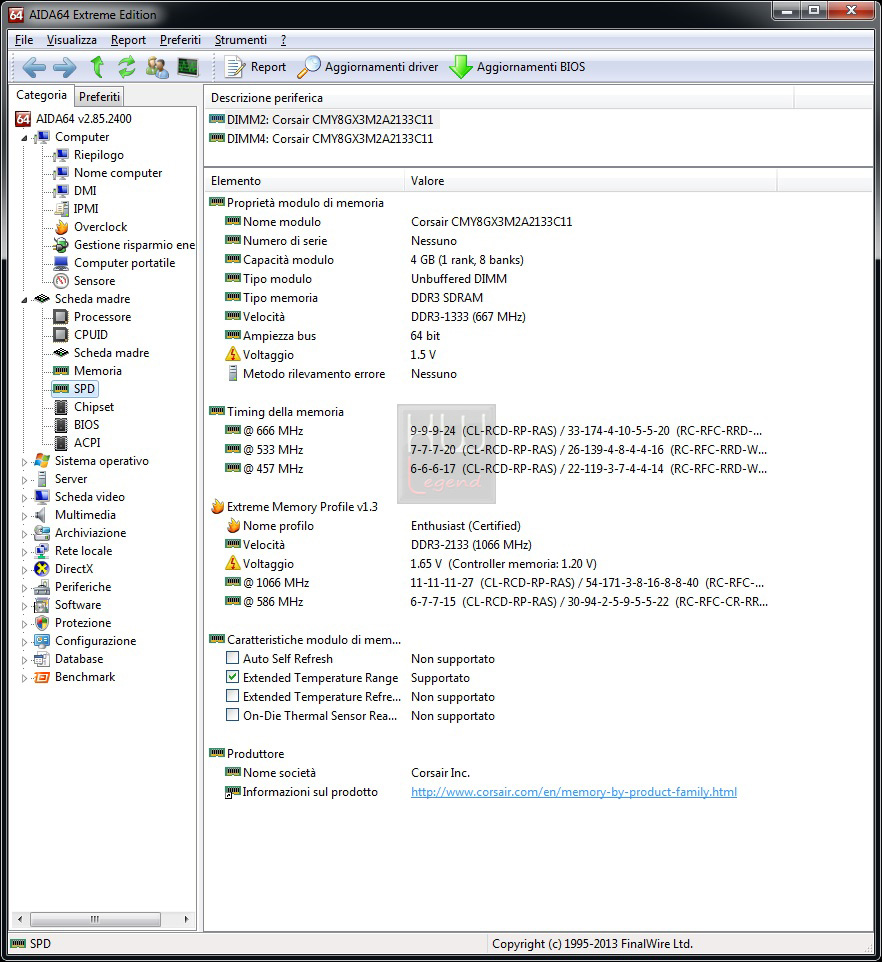Screen dimensions: 882x962
Task: Click the green up-level arrow icon
Action: (97, 67)
